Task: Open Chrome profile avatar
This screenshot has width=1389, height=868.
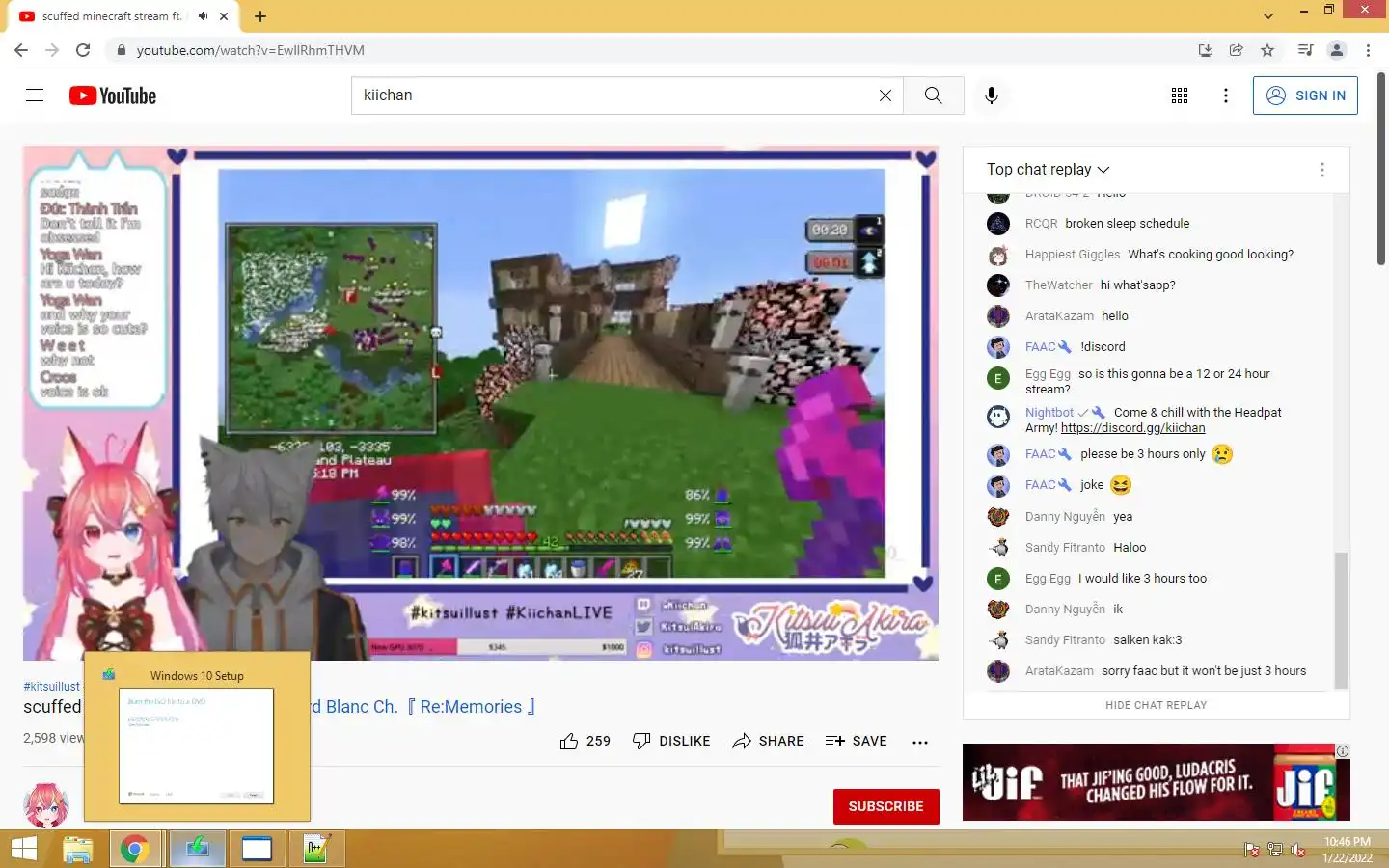Action: [x=1337, y=50]
